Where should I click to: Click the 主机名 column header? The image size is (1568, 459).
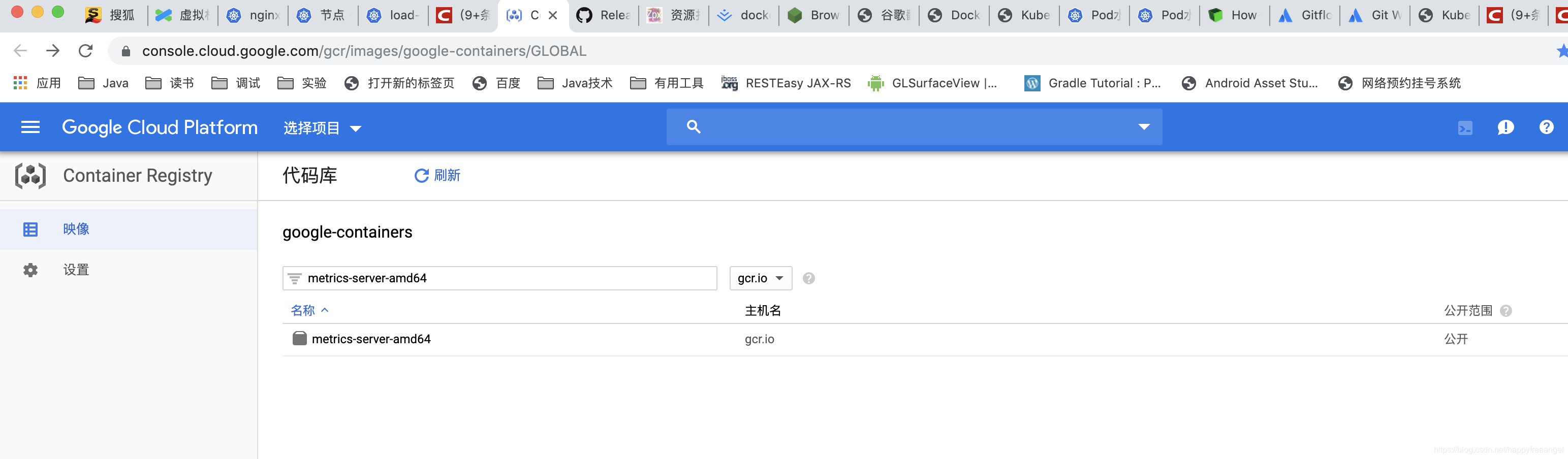(x=763, y=311)
